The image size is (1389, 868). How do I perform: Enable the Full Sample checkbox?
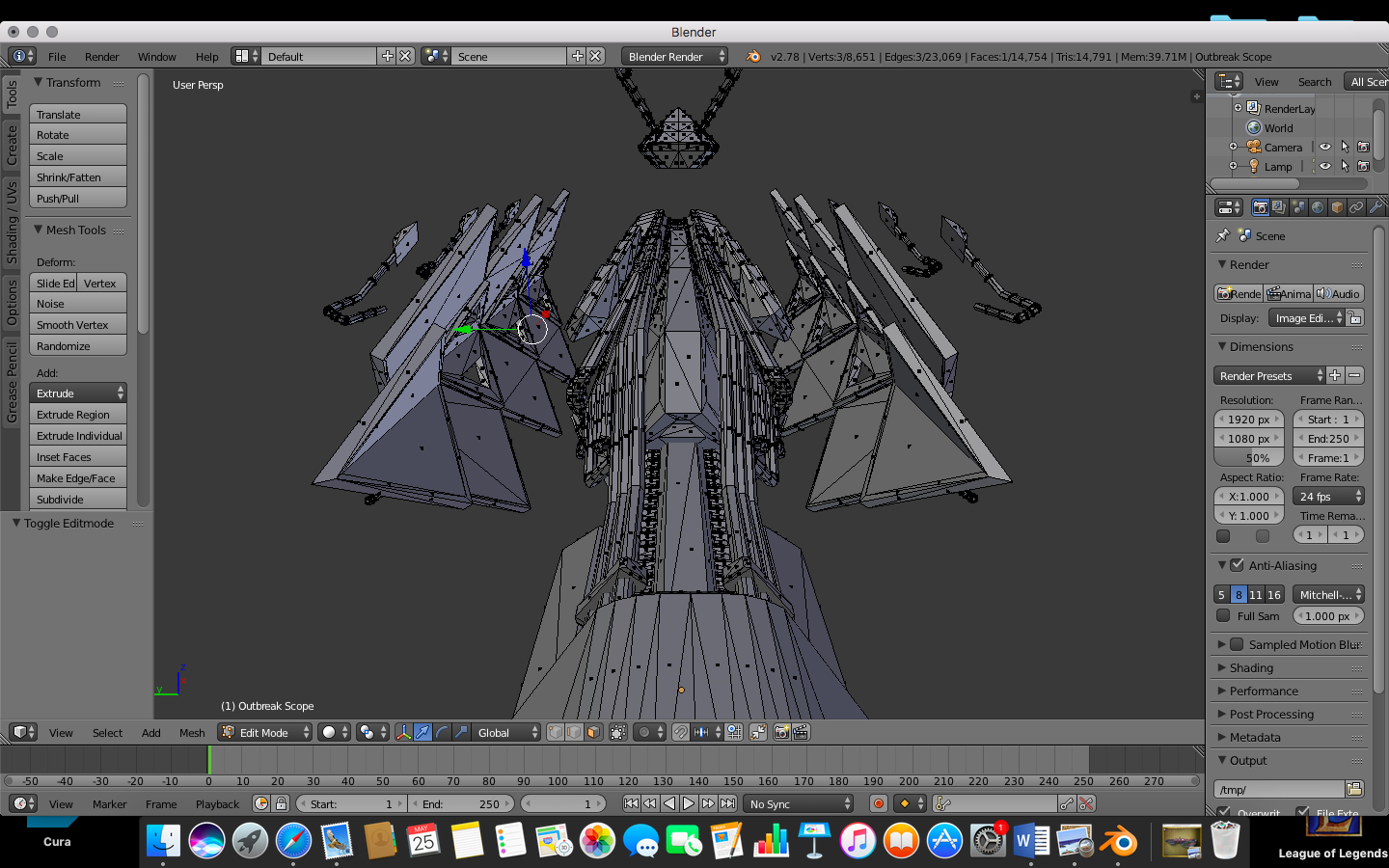click(x=1223, y=615)
